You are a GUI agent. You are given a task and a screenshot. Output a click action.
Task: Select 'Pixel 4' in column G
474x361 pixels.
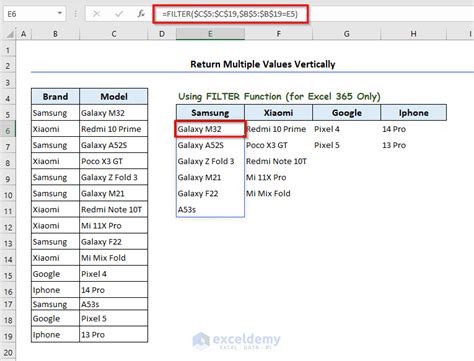click(347, 129)
